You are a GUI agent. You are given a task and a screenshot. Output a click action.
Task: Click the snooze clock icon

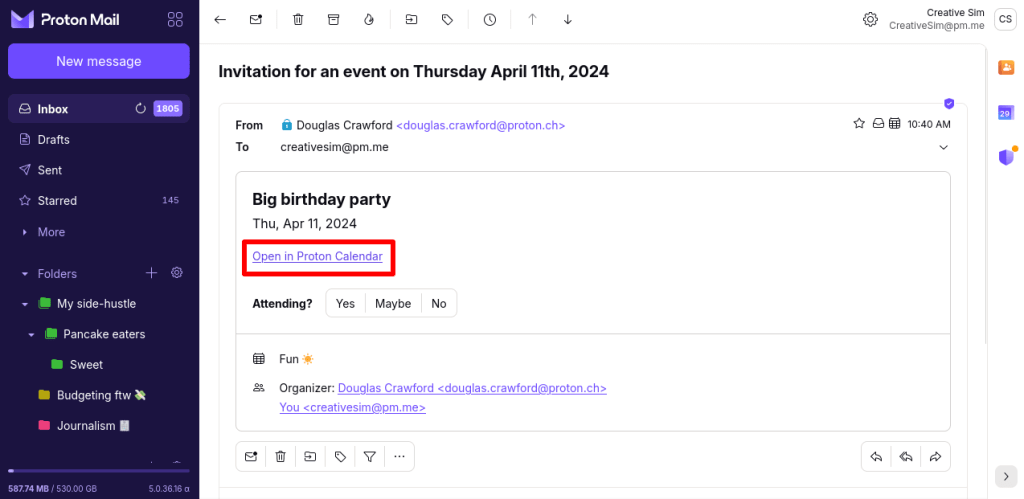pos(489,19)
